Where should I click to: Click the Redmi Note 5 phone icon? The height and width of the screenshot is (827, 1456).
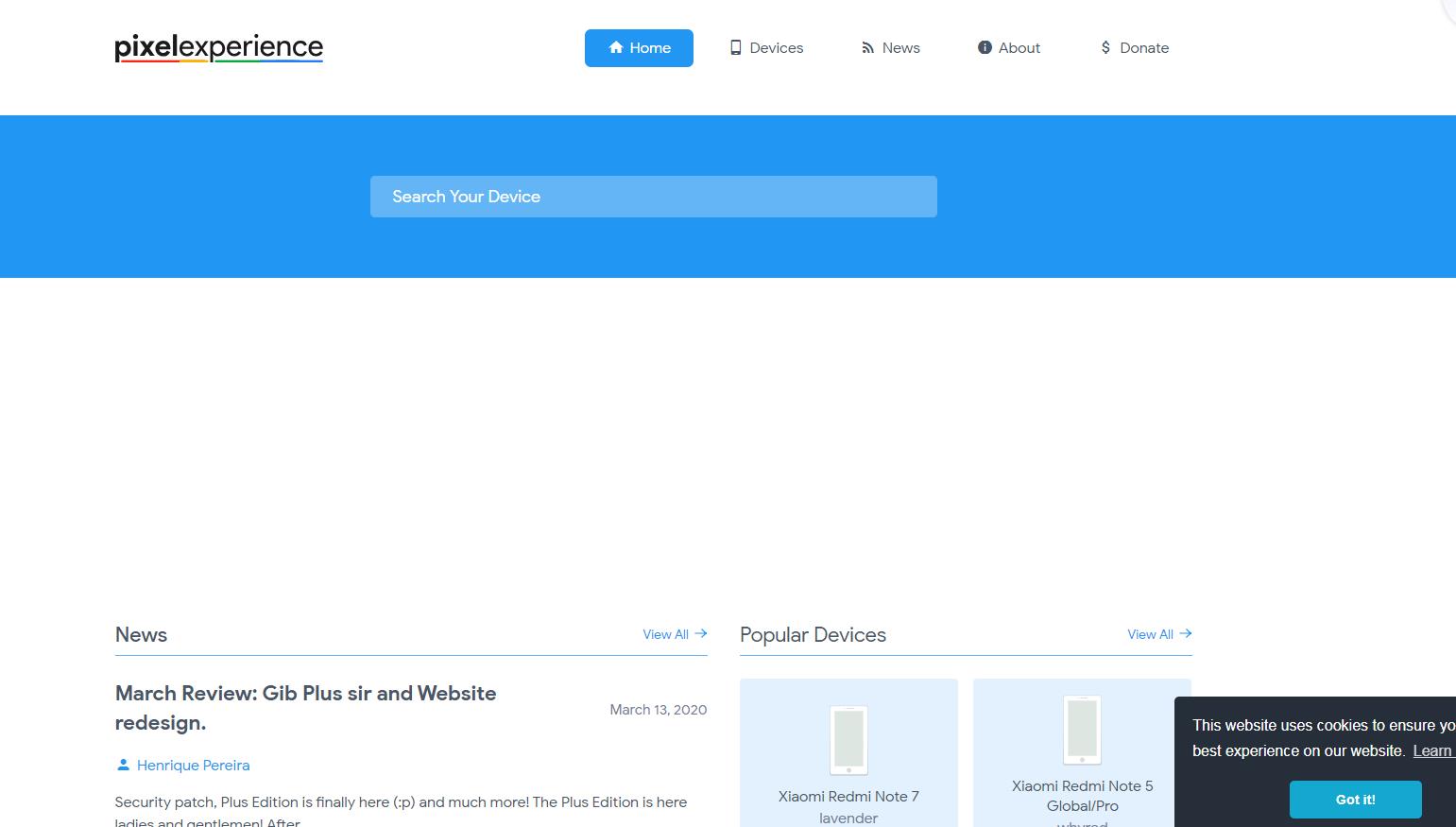click(x=1083, y=730)
